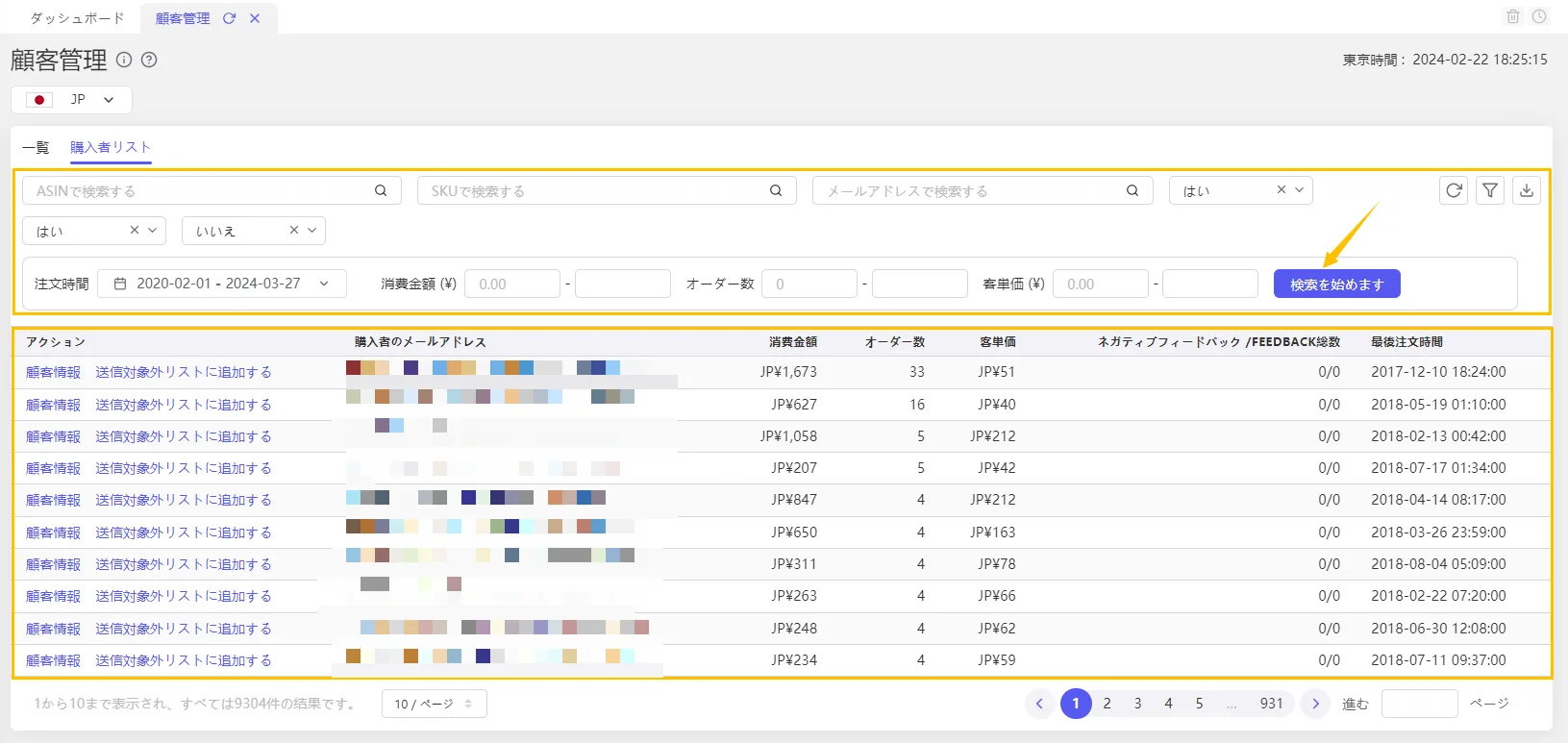1568x743 pixels.
Task: Expand the pagination ellipsis between 5 and 931
Action: (x=1232, y=705)
